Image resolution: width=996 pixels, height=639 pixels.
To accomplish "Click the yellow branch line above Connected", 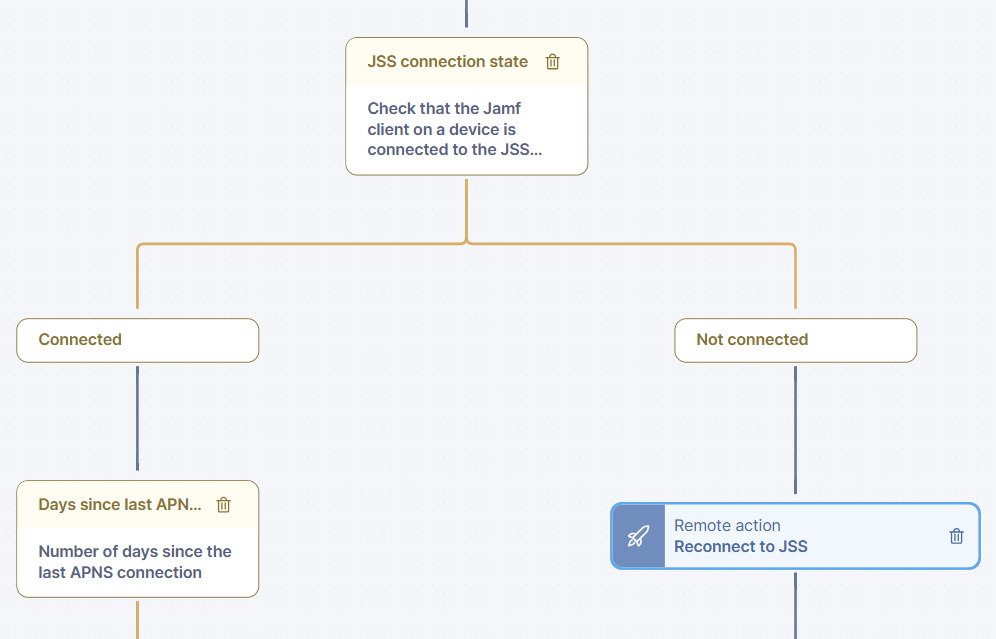I will click(x=137, y=280).
